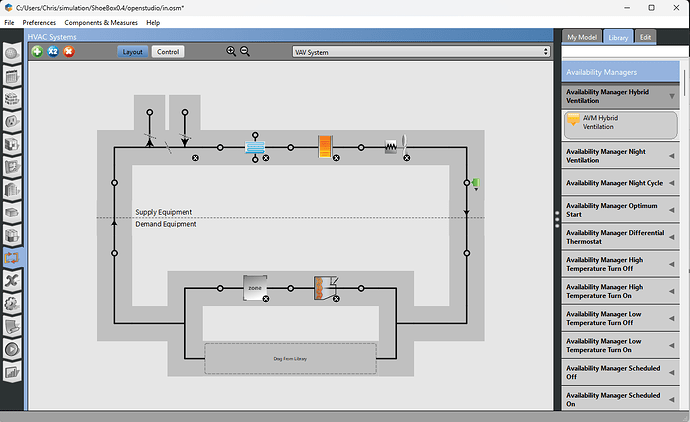Select the air terminal reheat component
Image resolution: width=690 pixels, height=422 pixels.
point(324,288)
